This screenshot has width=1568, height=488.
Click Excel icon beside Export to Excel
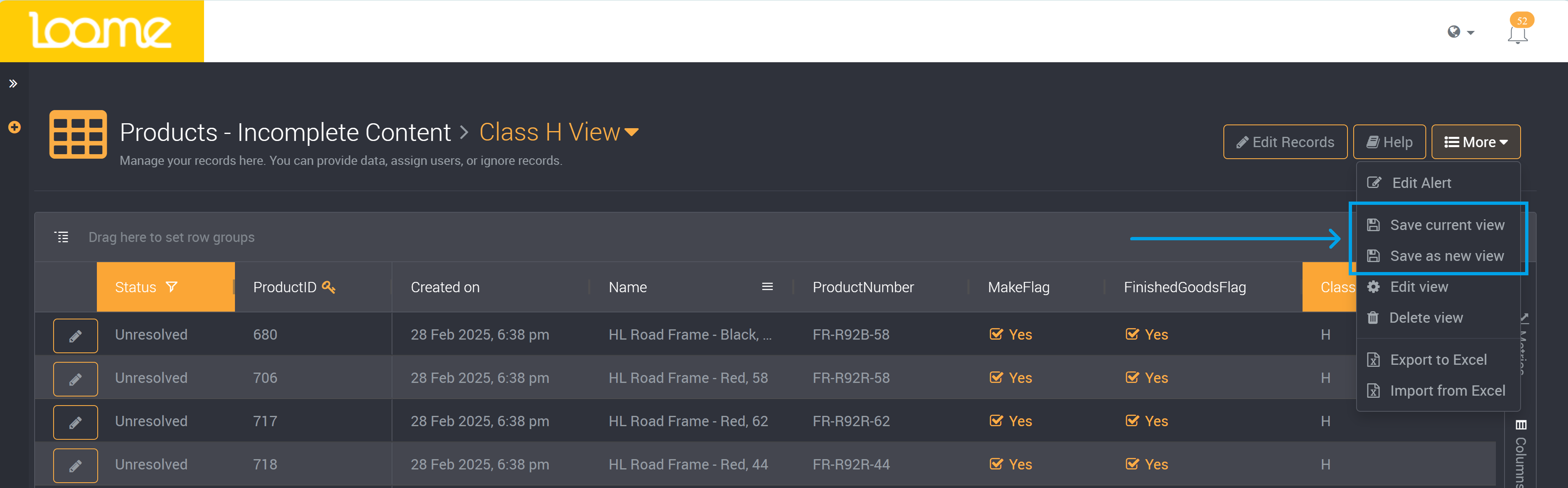(1373, 359)
